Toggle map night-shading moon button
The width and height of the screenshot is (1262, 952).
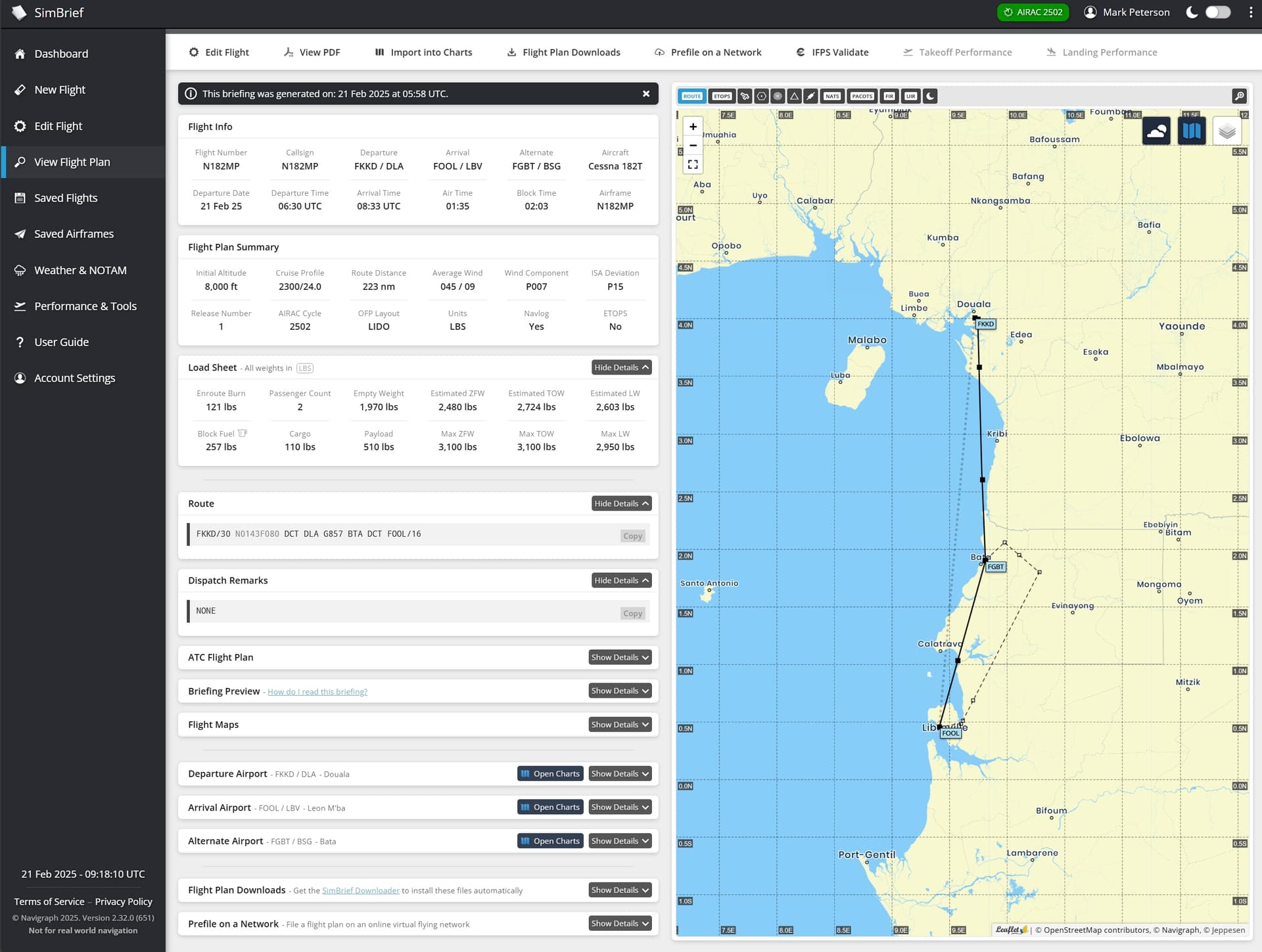click(x=930, y=96)
